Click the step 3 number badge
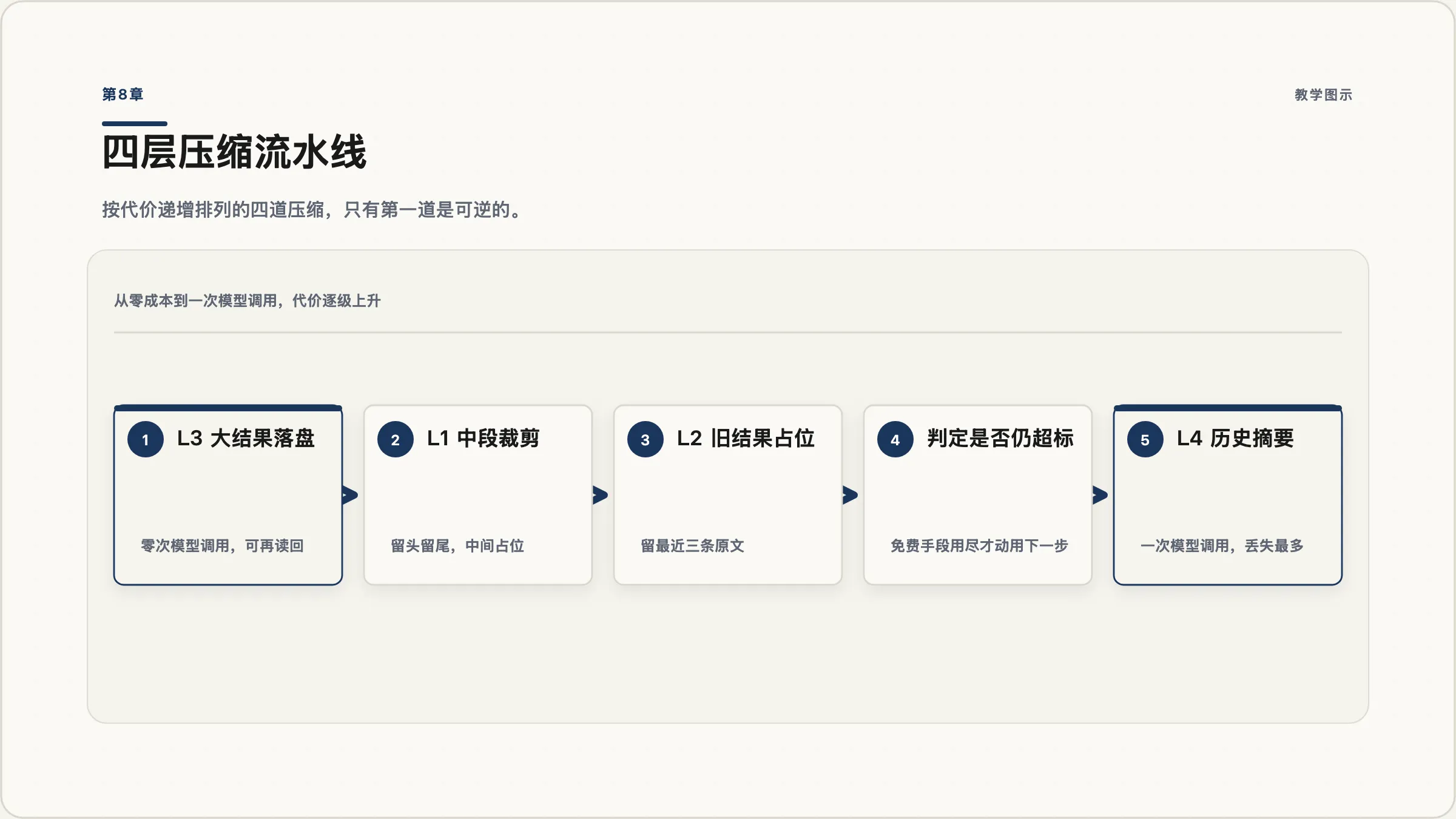The image size is (1456, 819). [x=645, y=439]
